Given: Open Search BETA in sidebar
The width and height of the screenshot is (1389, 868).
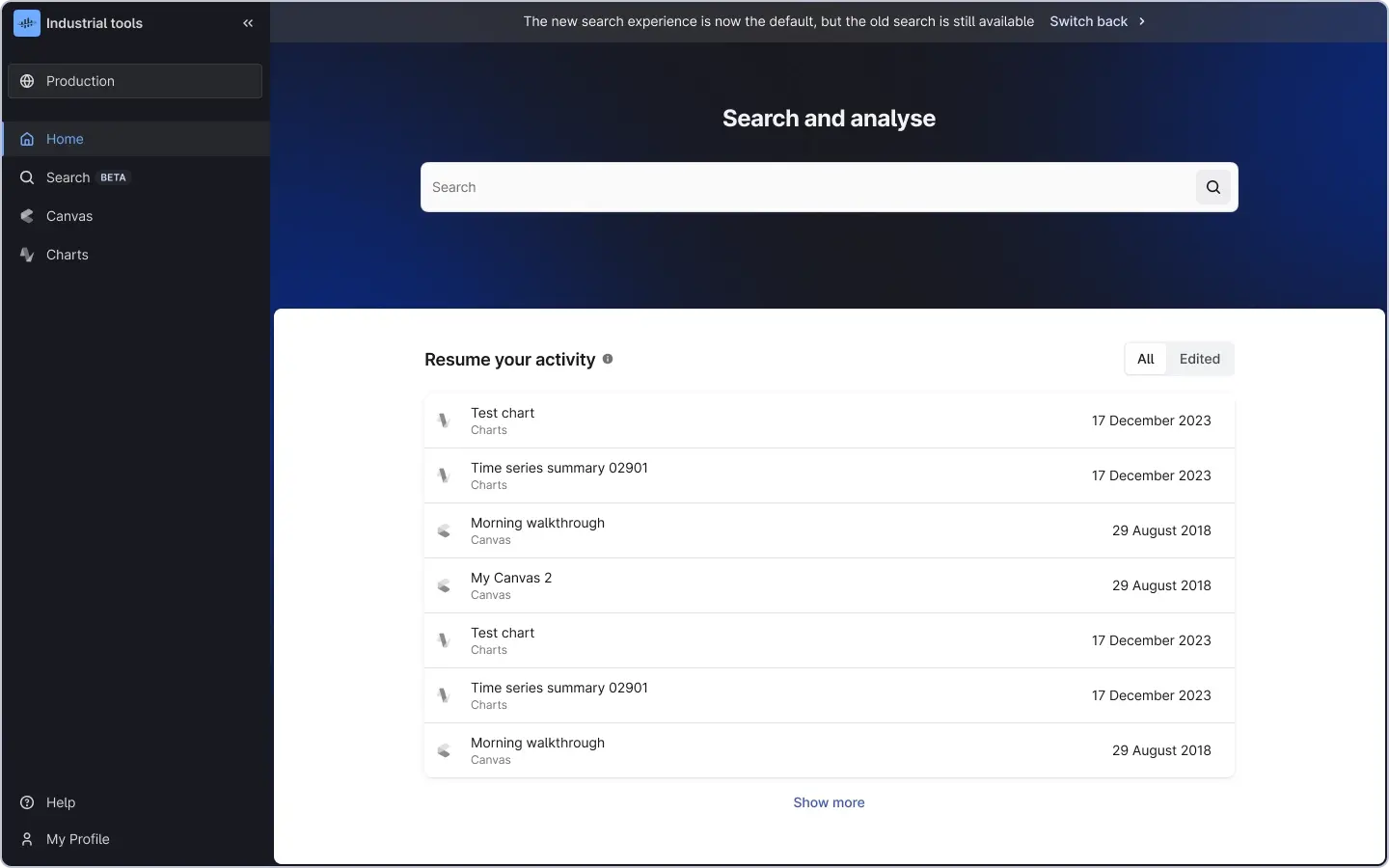Looking at the screenshot, I should click(136, 177).
